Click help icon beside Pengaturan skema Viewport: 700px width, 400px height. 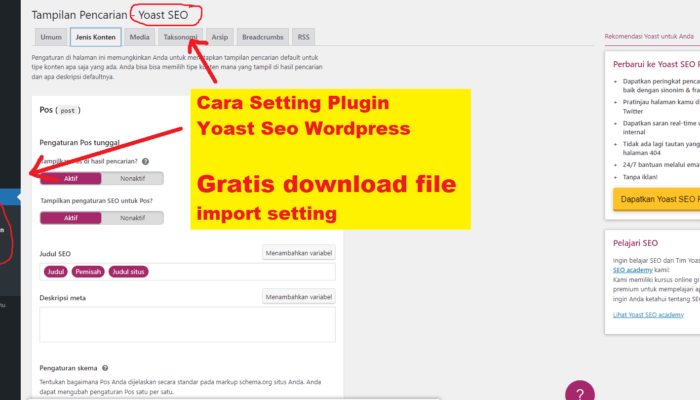(105, 368)
